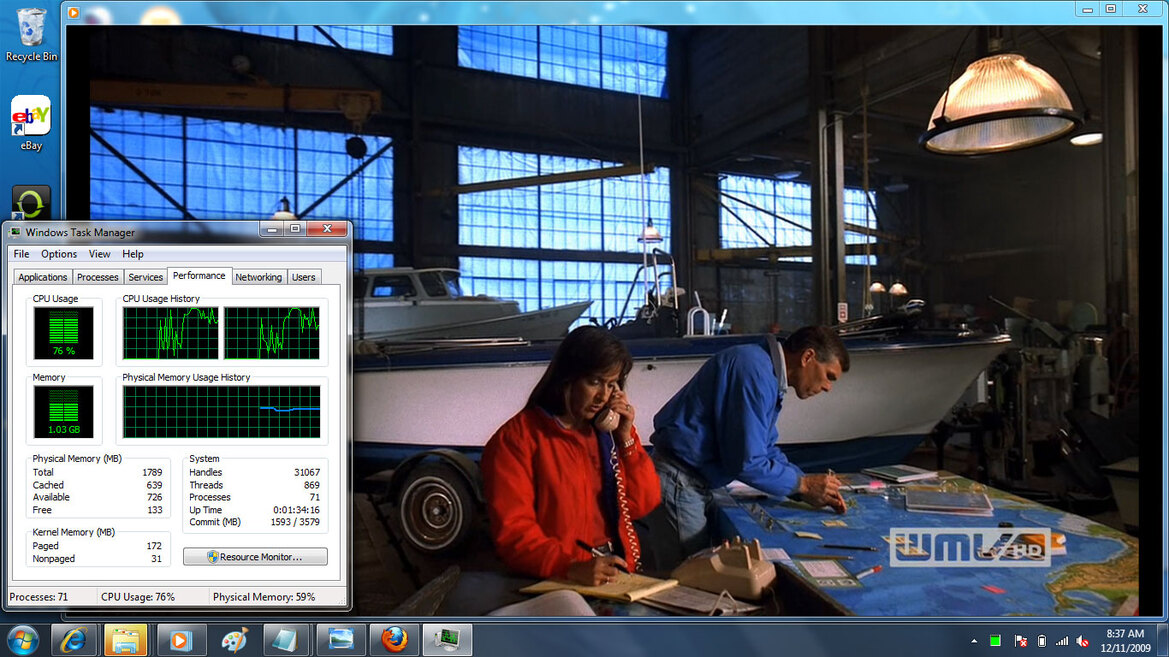Open the photo viewer taskbar icon
The image size is (1169, 657).
[x=340, y=640]
